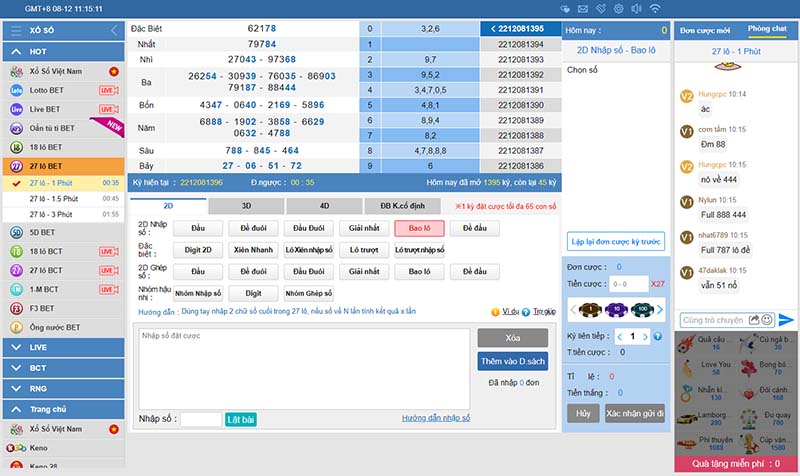Open Hướng dẫn nhập số link
This screenshot has width=800, height=476.
point(436,418)
